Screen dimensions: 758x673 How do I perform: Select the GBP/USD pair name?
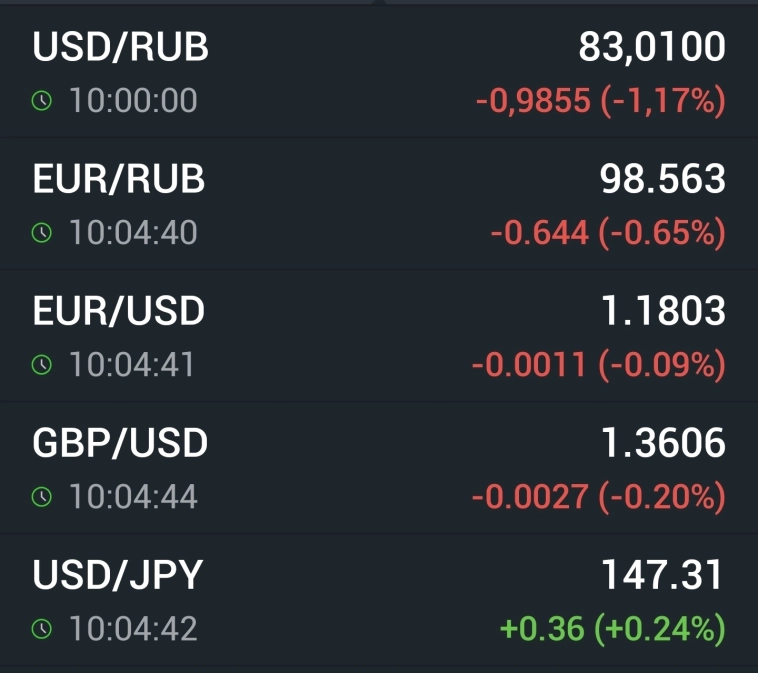click(120, 443)
